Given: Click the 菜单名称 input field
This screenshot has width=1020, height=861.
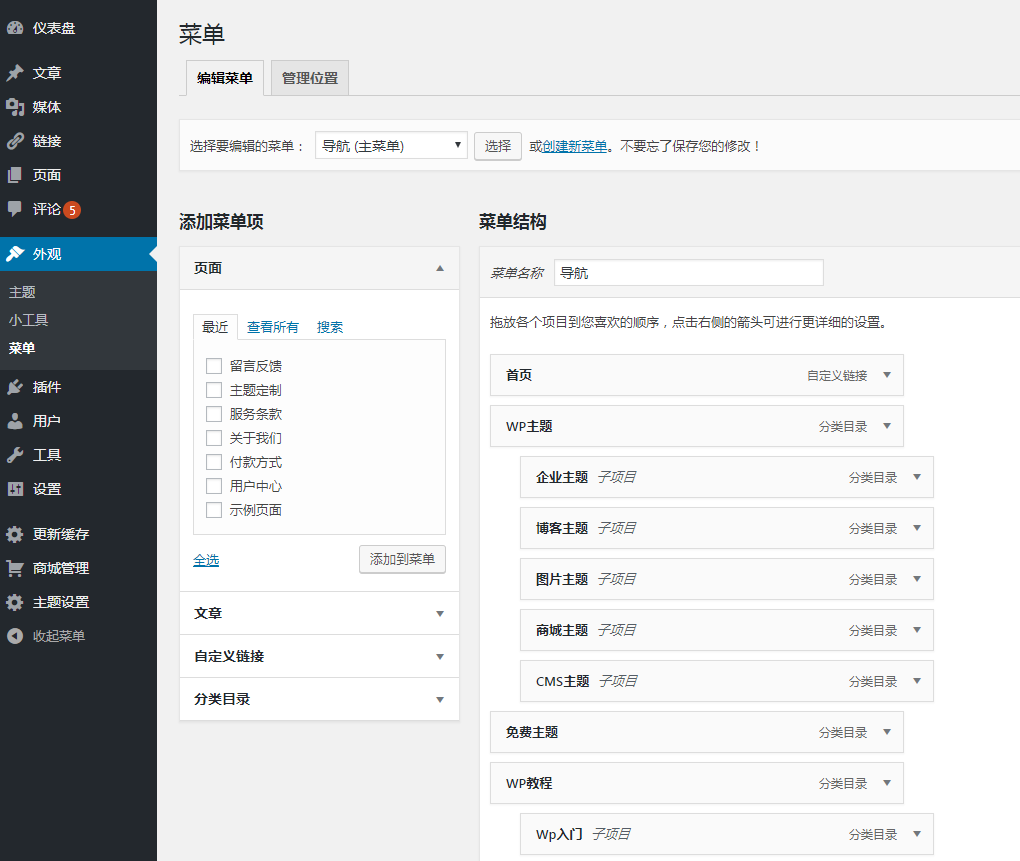Looking at the screenshot, I should point(689,272).
